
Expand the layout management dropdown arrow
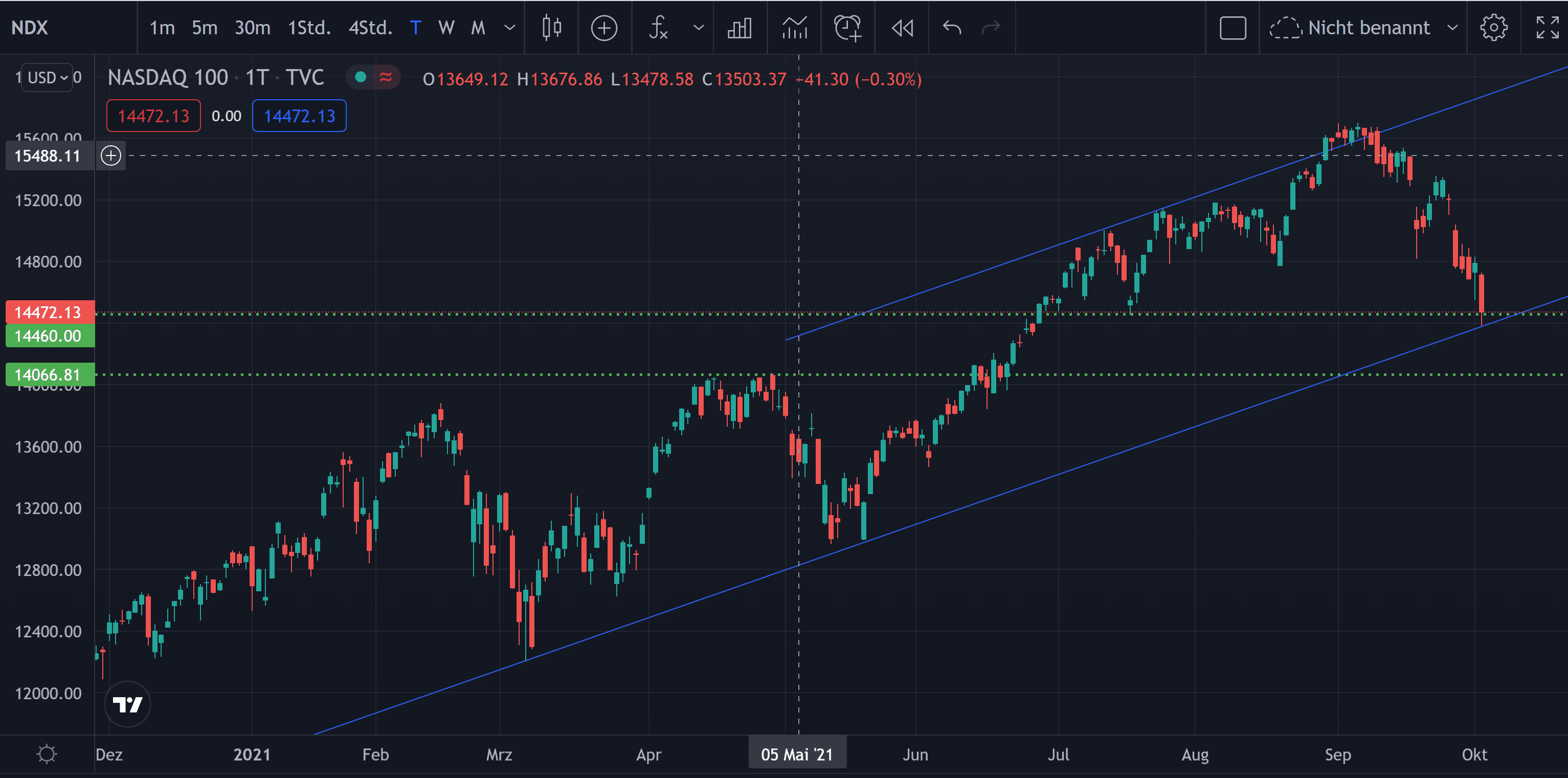pyautogui.click(x=1452, y=28)
